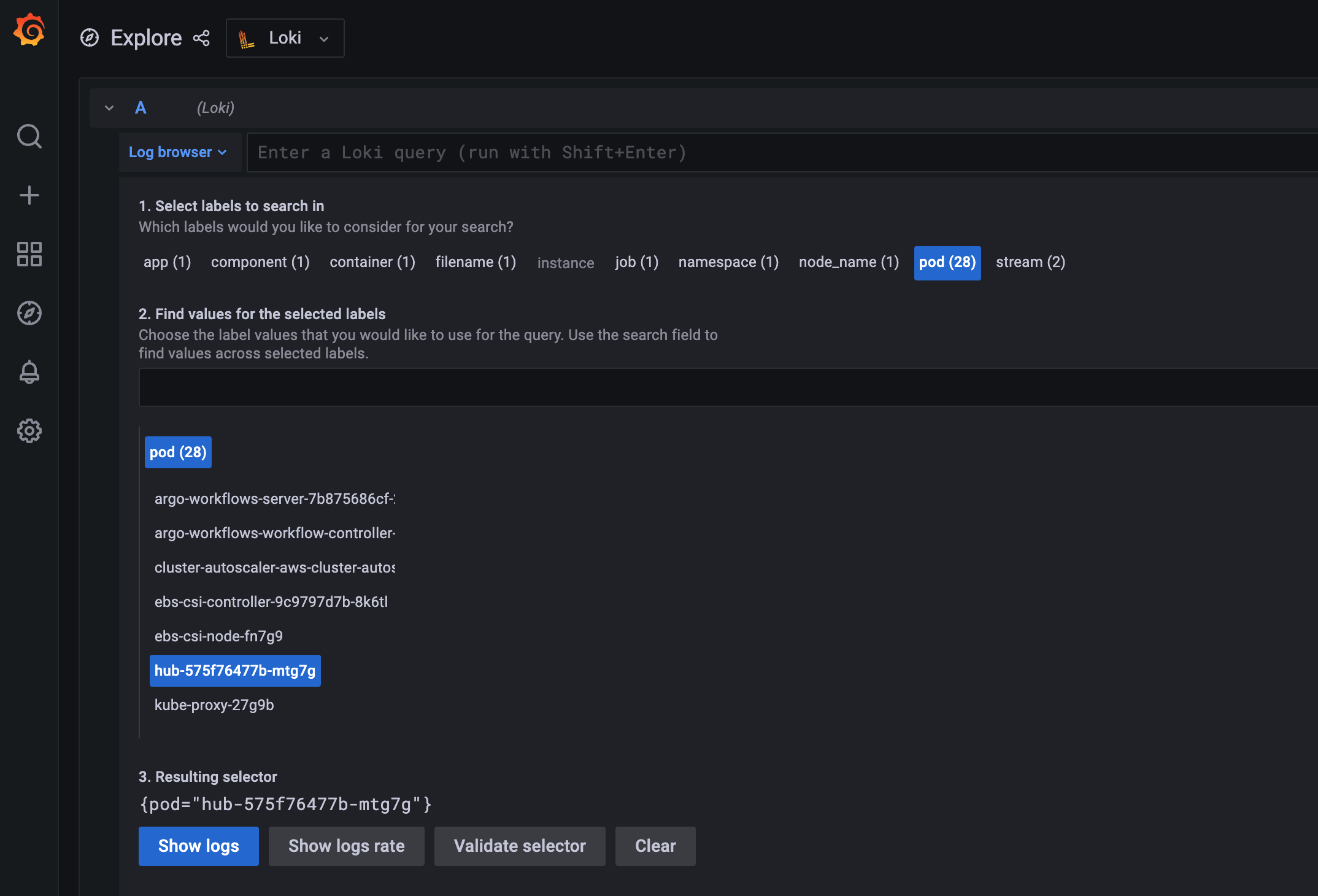This screenshot has height=896, width=1318.
Task: Select the app (1) label
Action: 167,263
